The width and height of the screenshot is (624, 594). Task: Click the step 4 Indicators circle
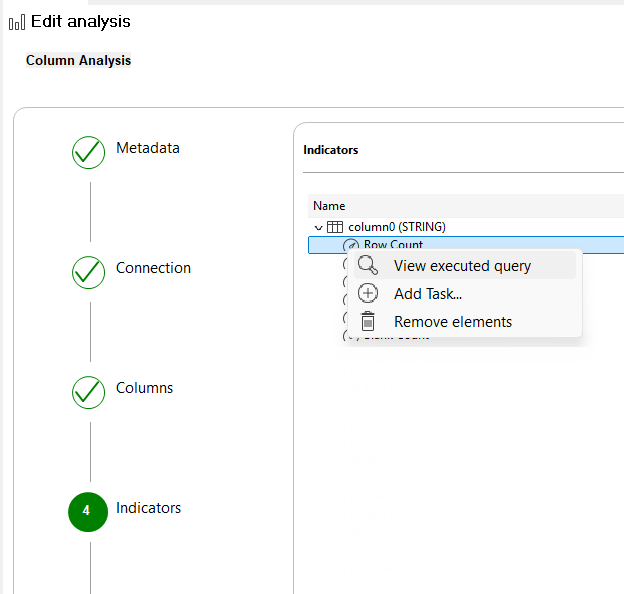(87, 511)
